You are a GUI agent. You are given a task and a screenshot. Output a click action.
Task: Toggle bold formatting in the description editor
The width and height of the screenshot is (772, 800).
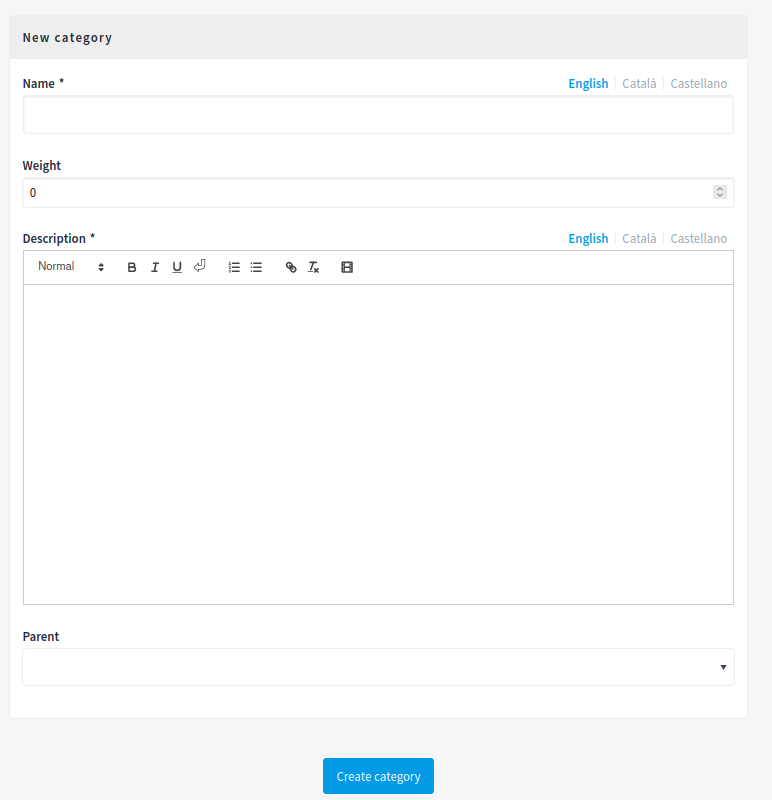coord(132,267)
